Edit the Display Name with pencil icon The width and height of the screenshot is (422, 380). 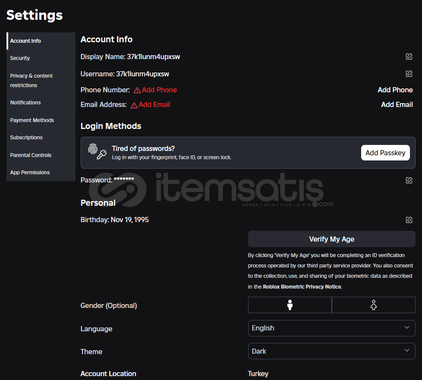click(x=409, y=56)
